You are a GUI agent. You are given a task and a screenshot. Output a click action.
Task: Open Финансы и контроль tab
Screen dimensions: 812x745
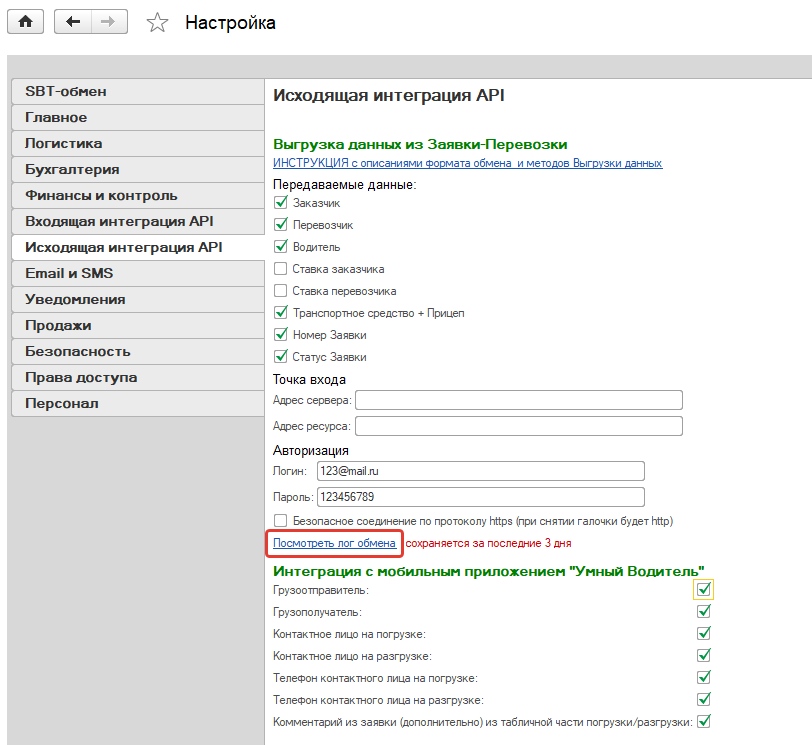[138, 196]
